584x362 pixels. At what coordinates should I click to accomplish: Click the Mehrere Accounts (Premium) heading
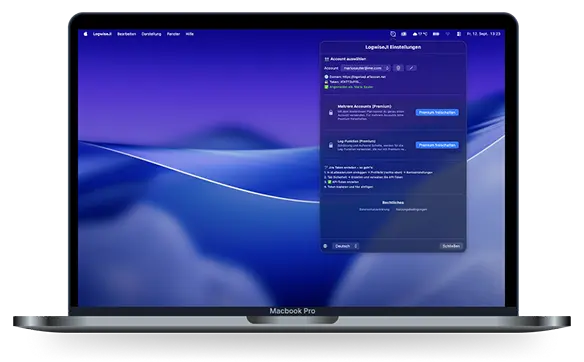coord(364,107)
